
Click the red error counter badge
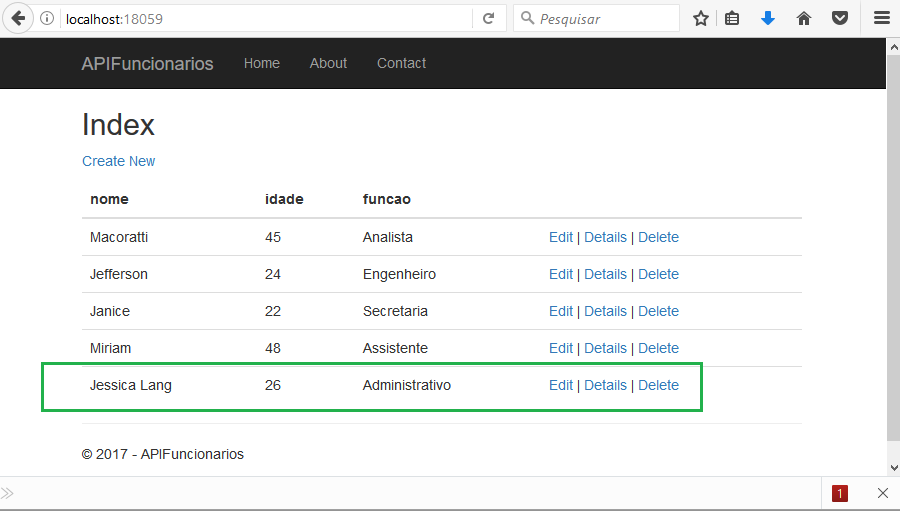[x=840, y=493]
